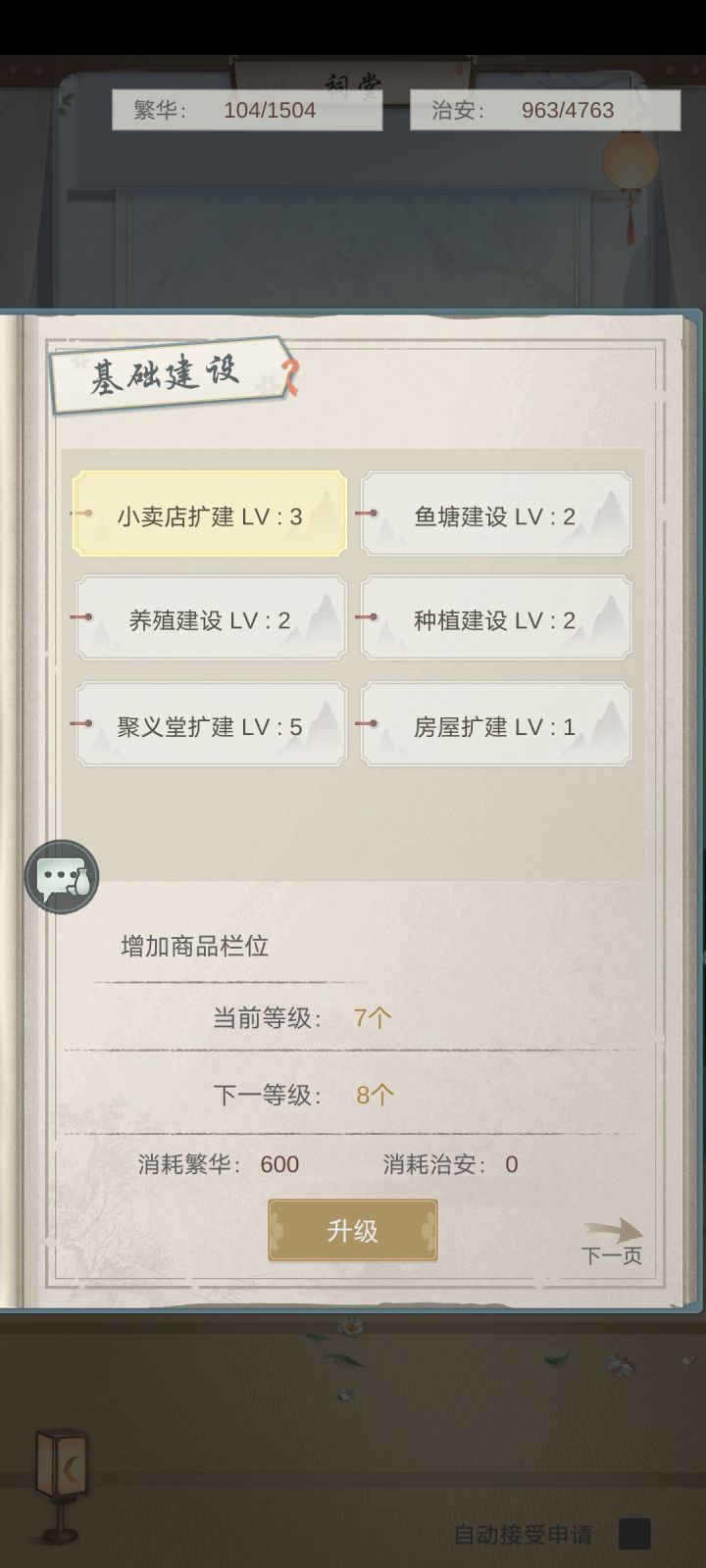Screen dimensions: 706x1568
Task: Select 鱼塘建设 LV:2 option
Action: [495, 515]
